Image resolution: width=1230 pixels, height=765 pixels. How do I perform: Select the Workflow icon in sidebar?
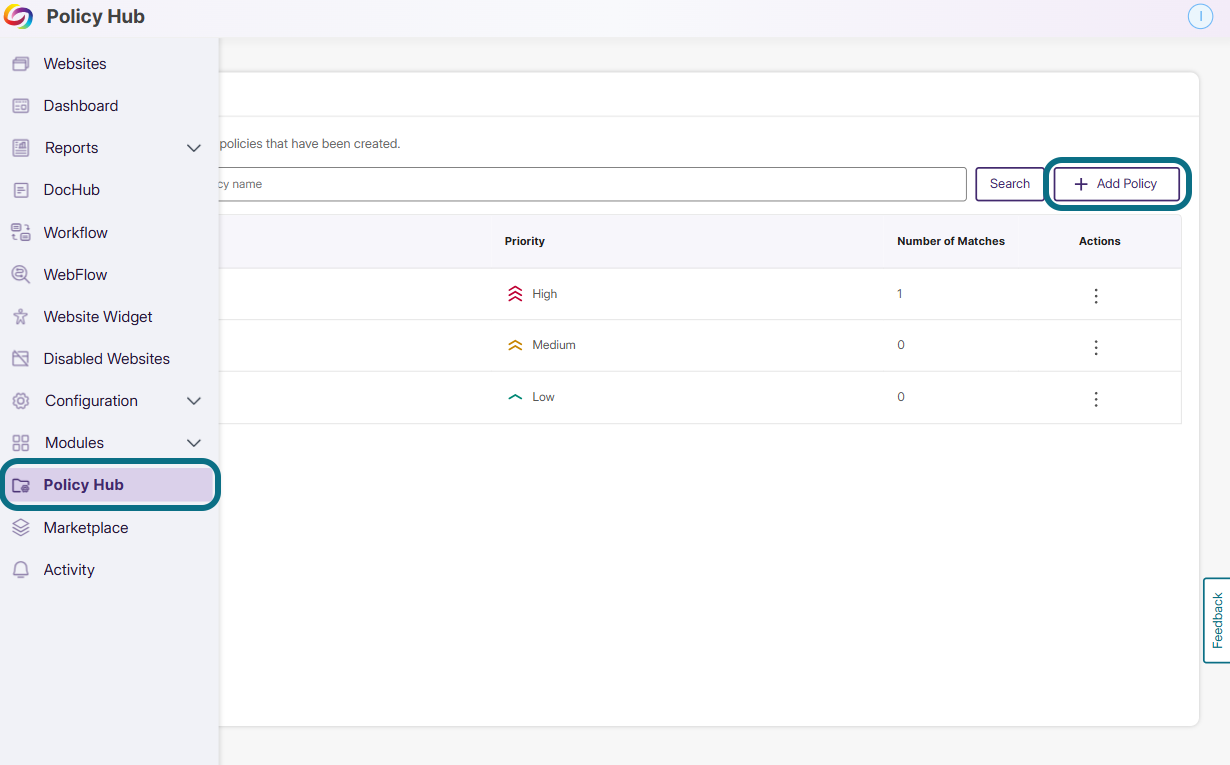[20, 233]
